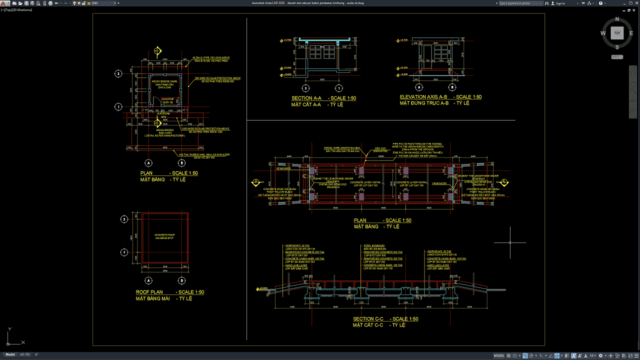Click the 'ELEVATION AXIS A-B' title text

(424, 97)
